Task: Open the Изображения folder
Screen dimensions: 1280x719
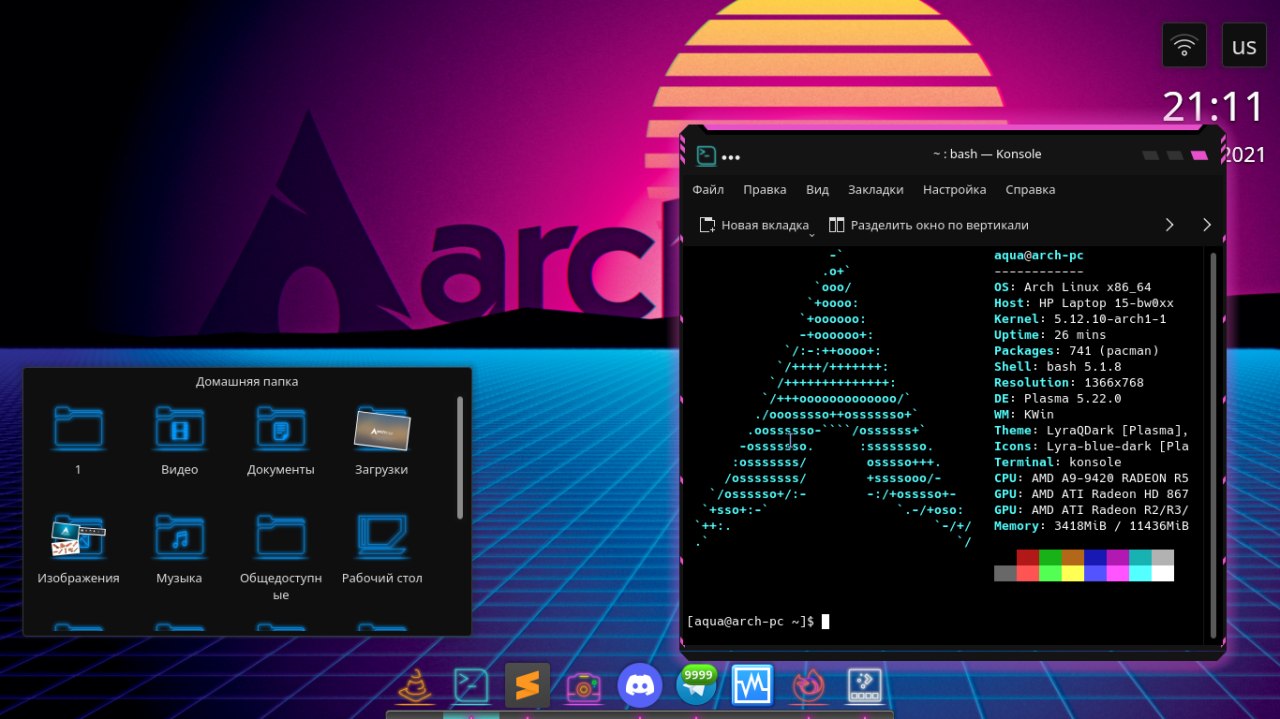Action: pyautogui.click(x=78, y=548)
